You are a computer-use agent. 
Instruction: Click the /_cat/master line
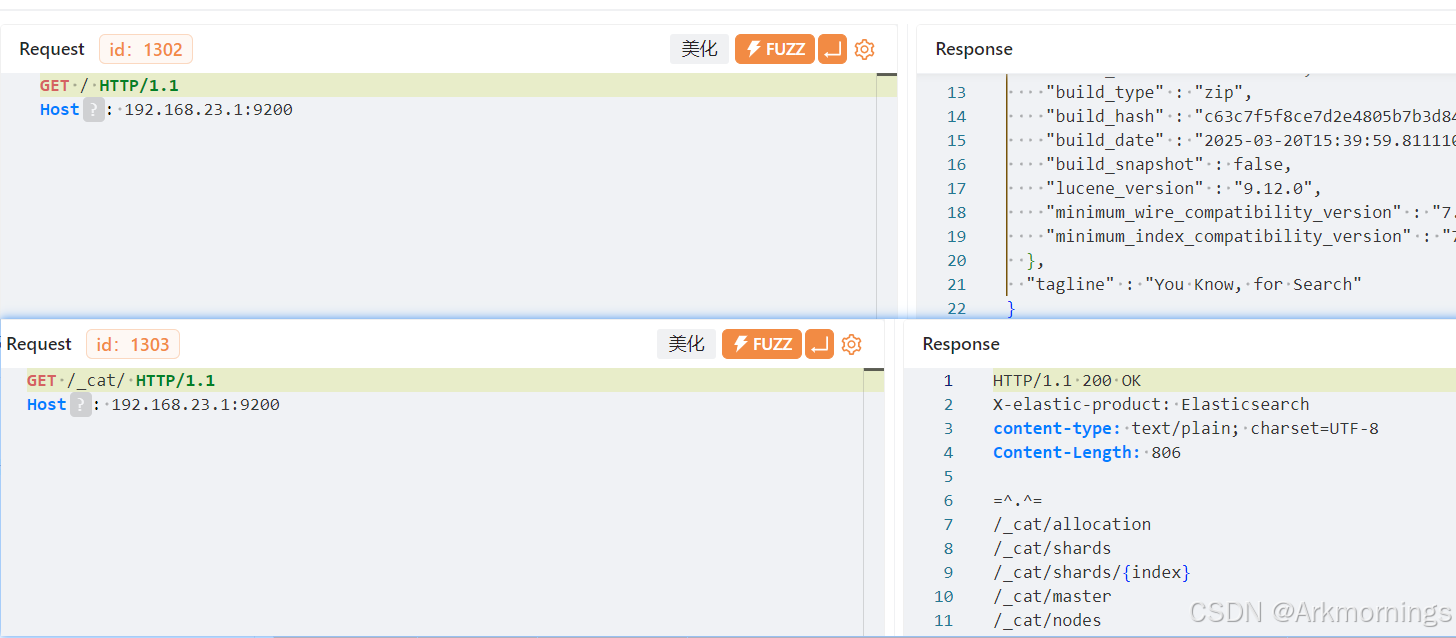click(x=1052, y=597)
